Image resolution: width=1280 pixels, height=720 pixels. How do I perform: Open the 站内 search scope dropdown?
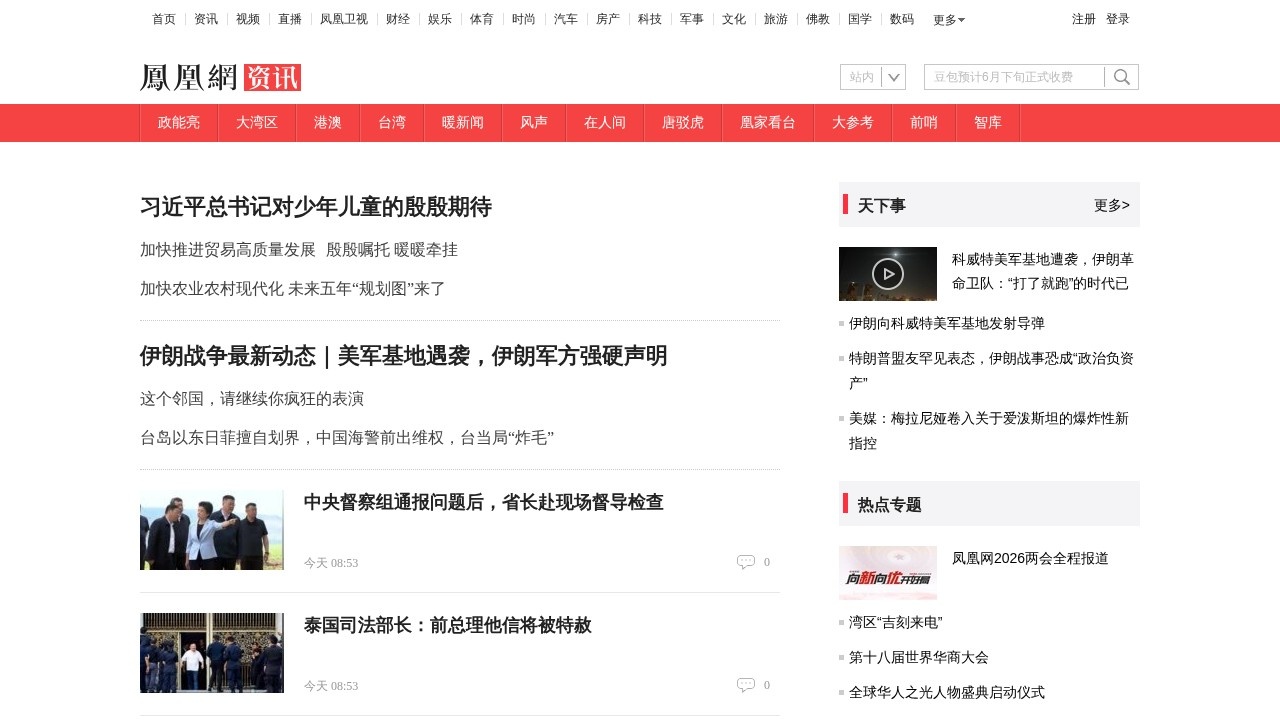[873, 77]
